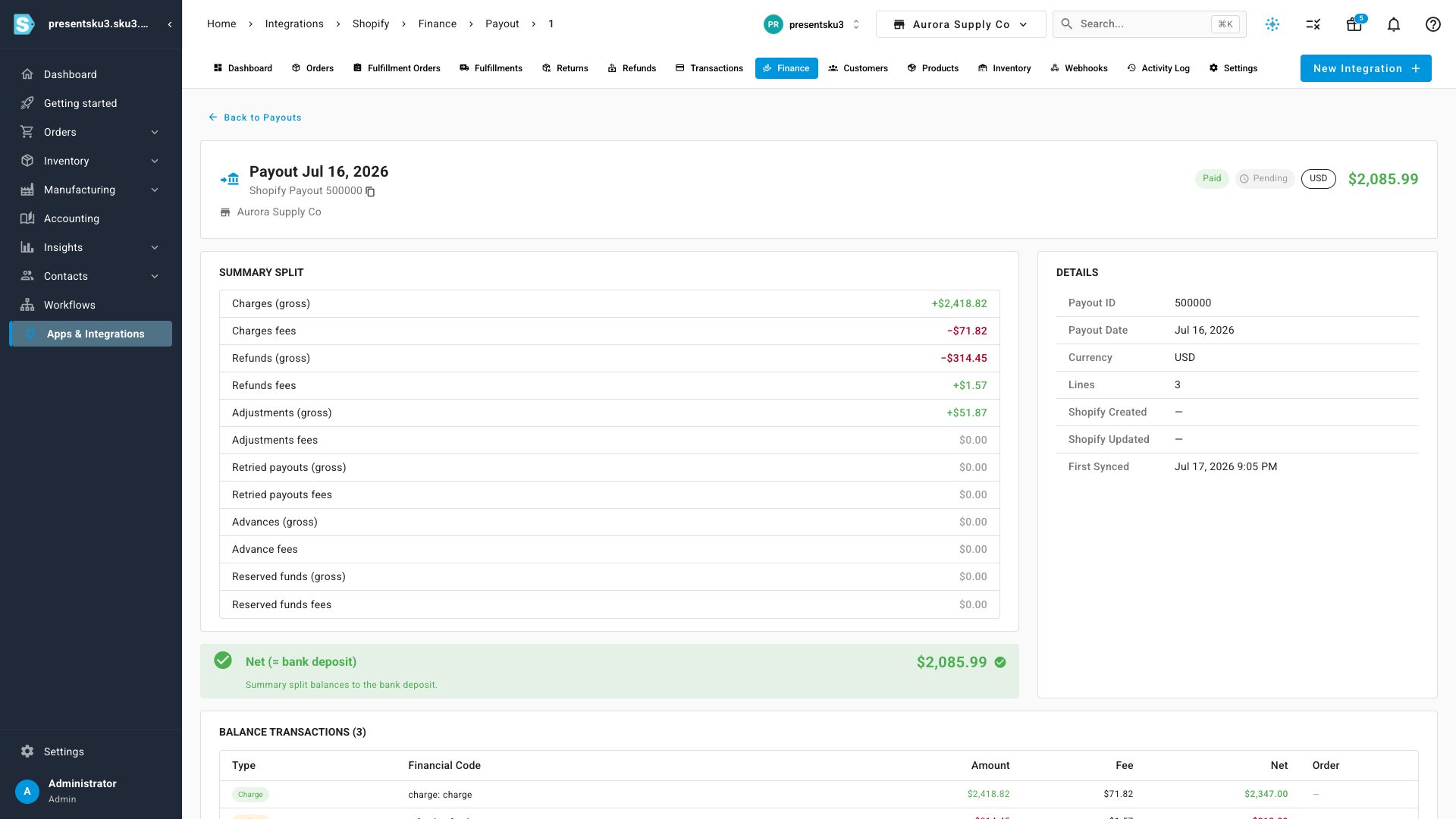Navigate to Payout breadcrumb
1456x819 pixels.
click(502, 24)
